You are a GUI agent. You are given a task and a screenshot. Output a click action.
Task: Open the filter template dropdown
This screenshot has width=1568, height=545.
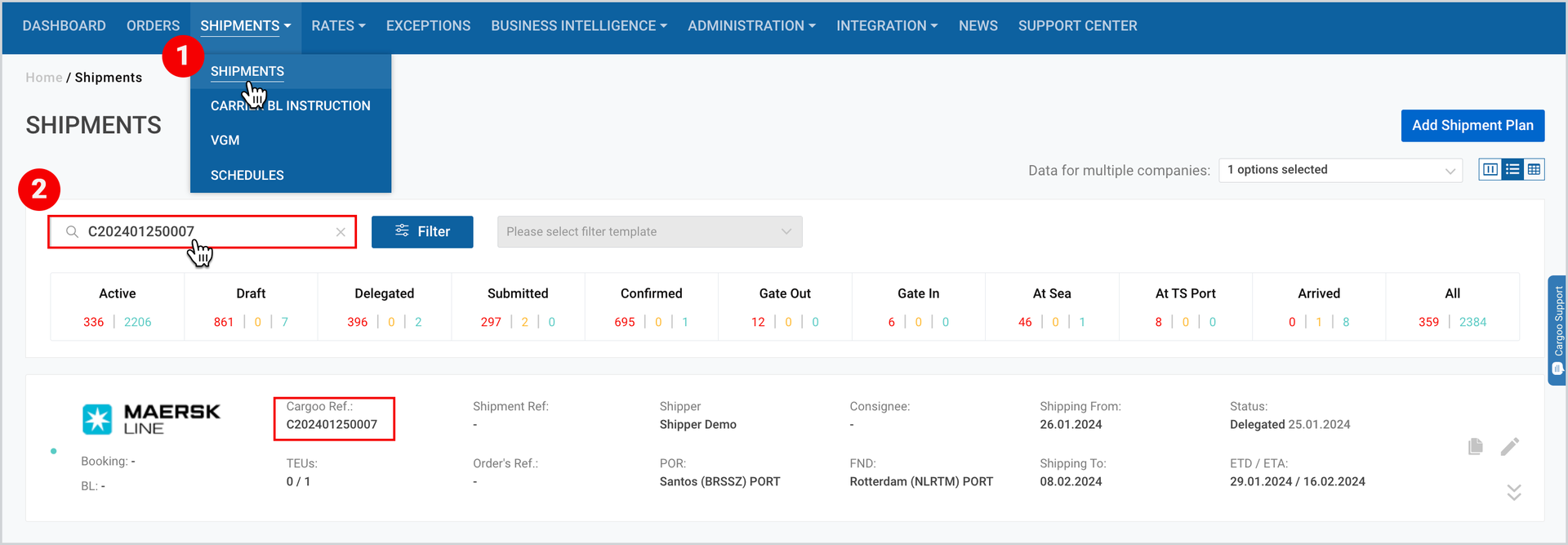tap(649, 232)
